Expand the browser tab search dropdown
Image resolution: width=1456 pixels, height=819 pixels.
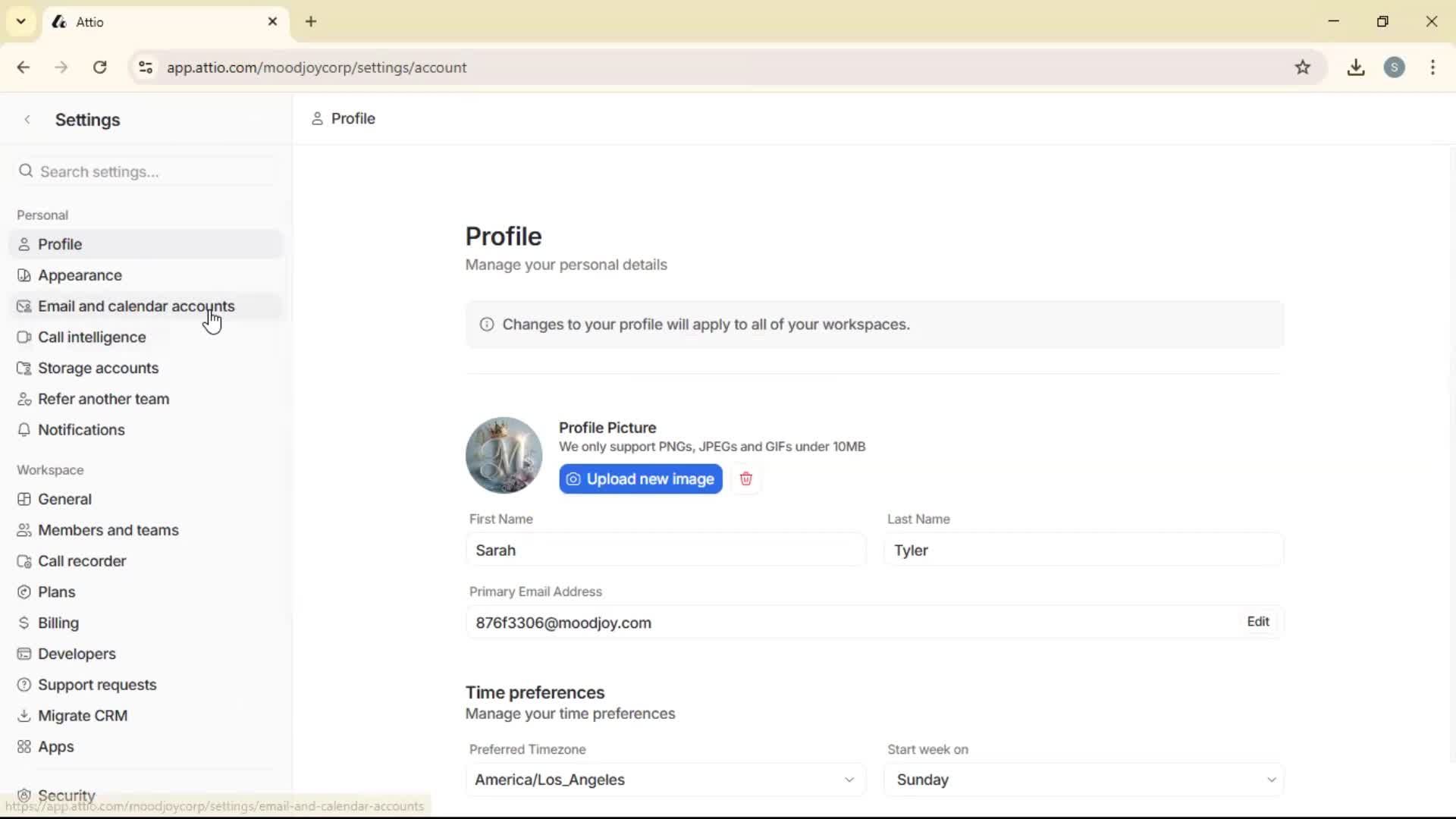click(x=21, y=21)
